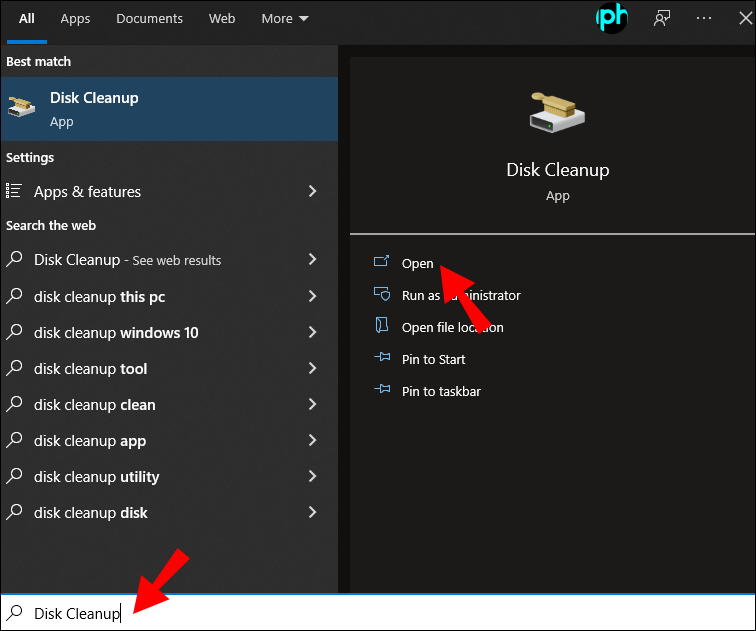Expand the "disk cleanup windows 10" suggestion arrow
The image size is (756, 631).
(x=312, y=332)
